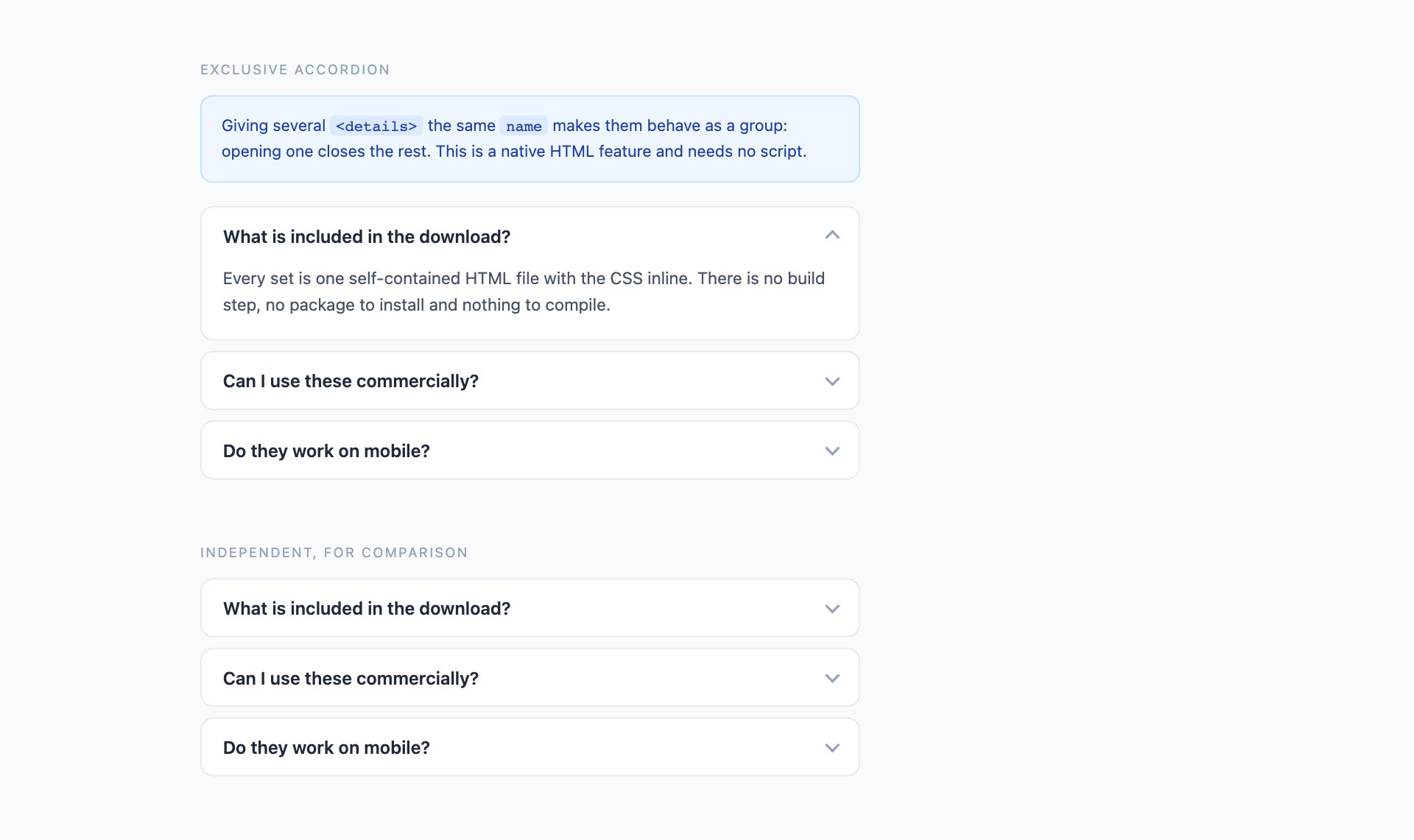
Task: Click "opening one closes the rest" sentence in info box
Action: click(326, 151)
